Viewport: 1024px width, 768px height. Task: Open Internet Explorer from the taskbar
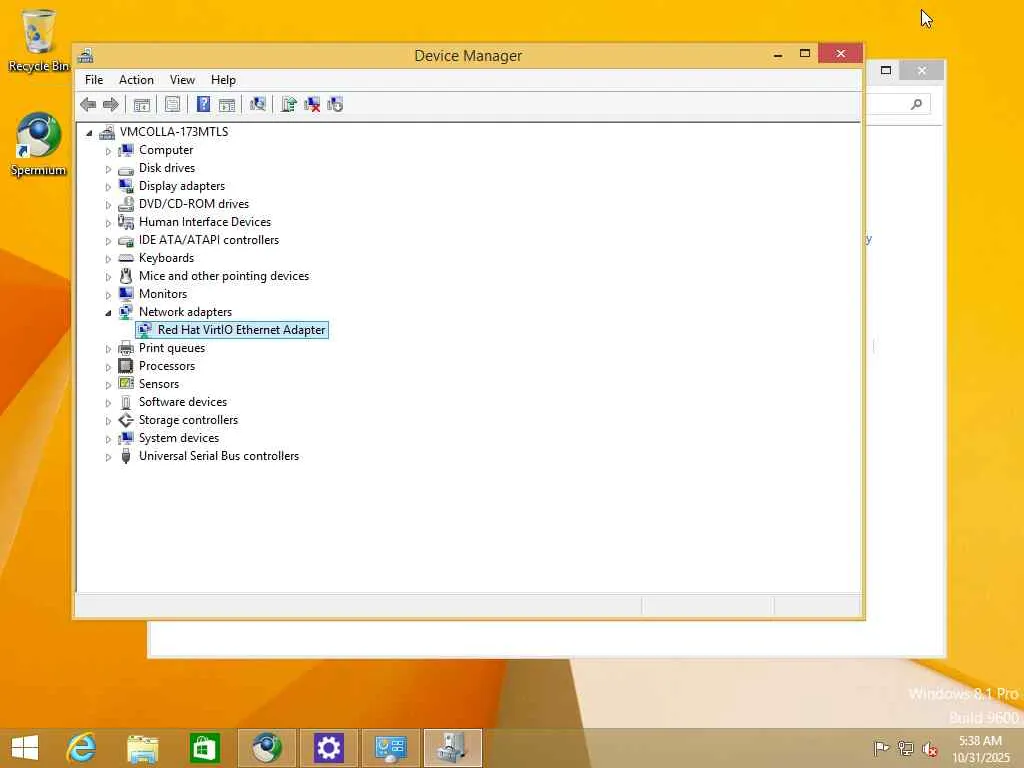coord(82,748)
